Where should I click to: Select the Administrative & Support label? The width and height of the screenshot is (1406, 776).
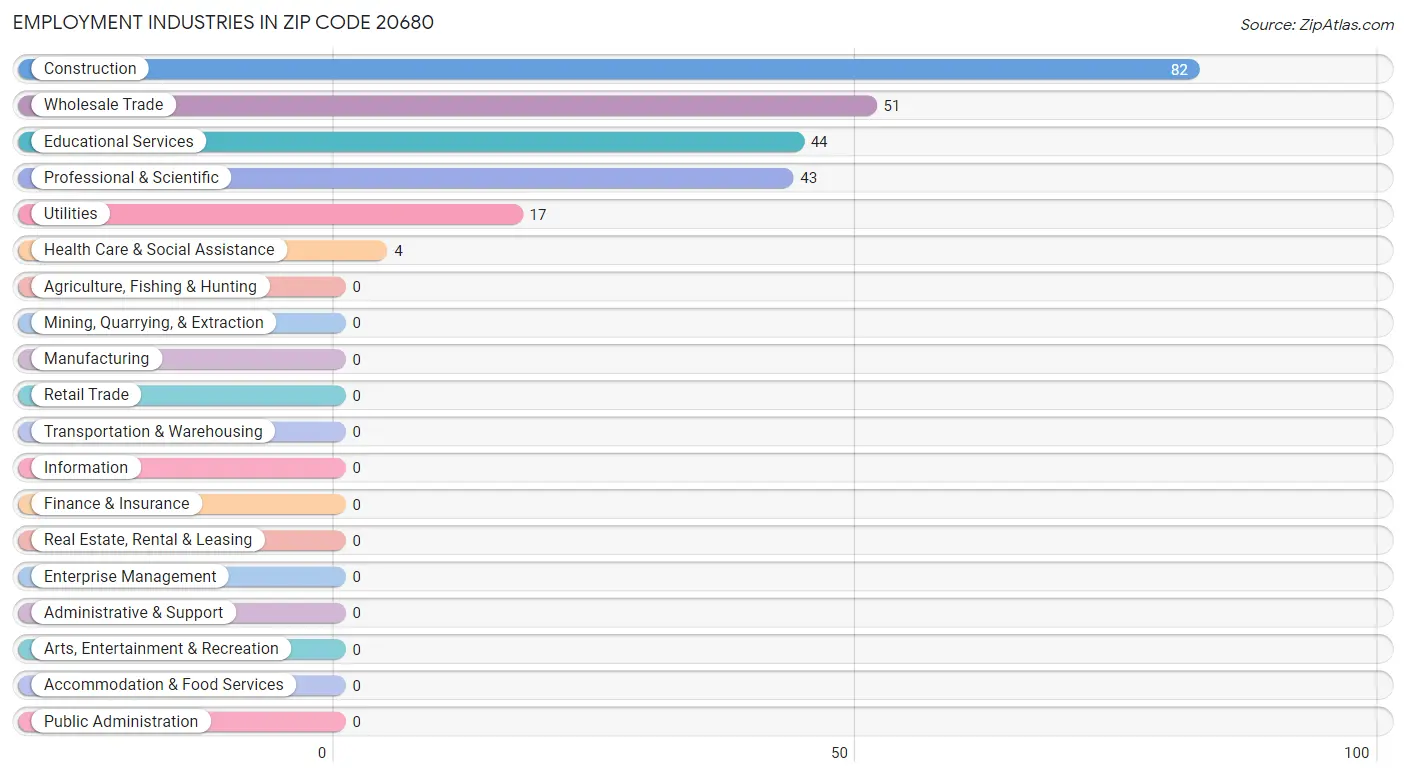click(134, 613)
